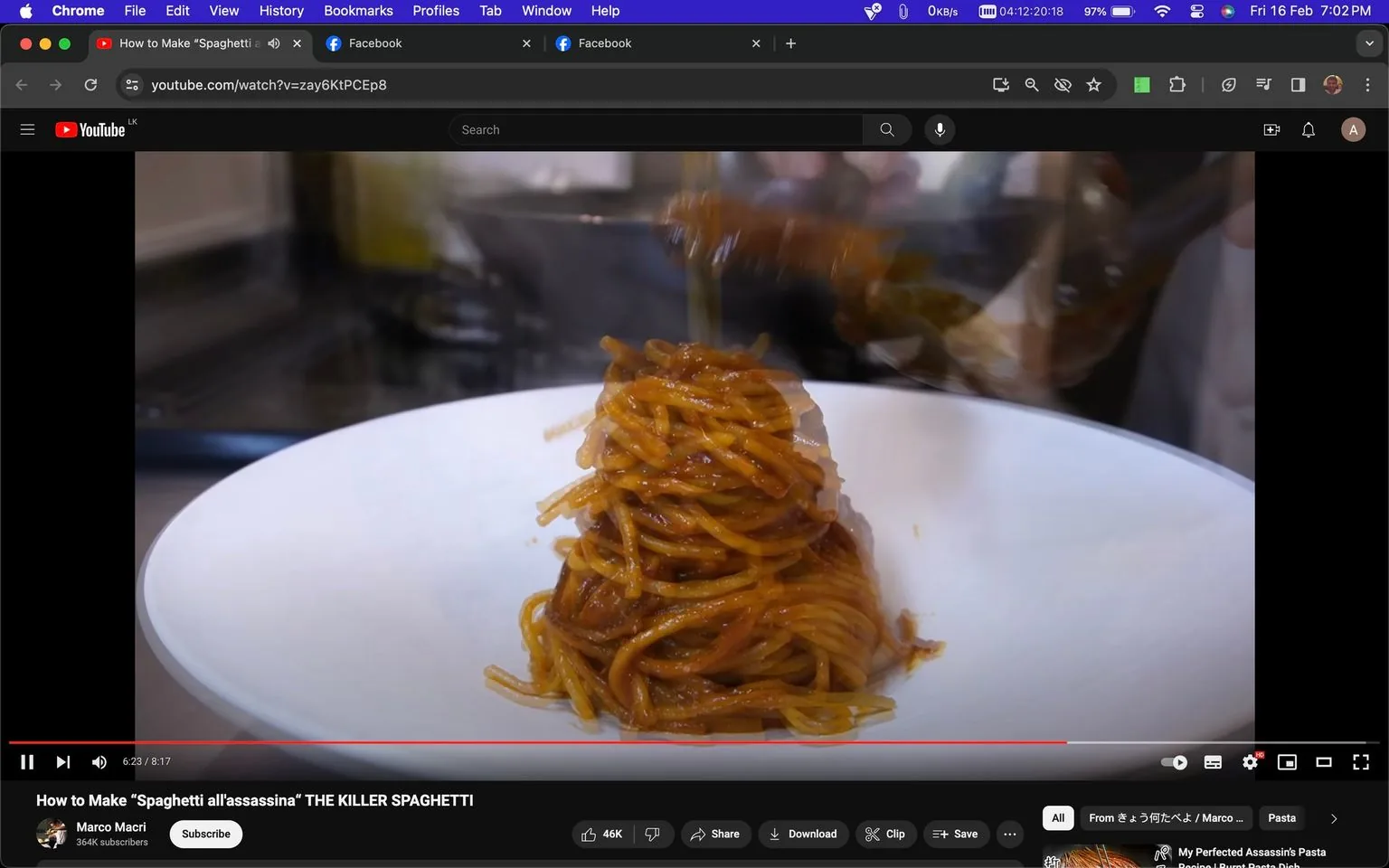Enter fullscreen mode
The height and width of the screenshot is (868, 1389).
tap(1361, 761)
